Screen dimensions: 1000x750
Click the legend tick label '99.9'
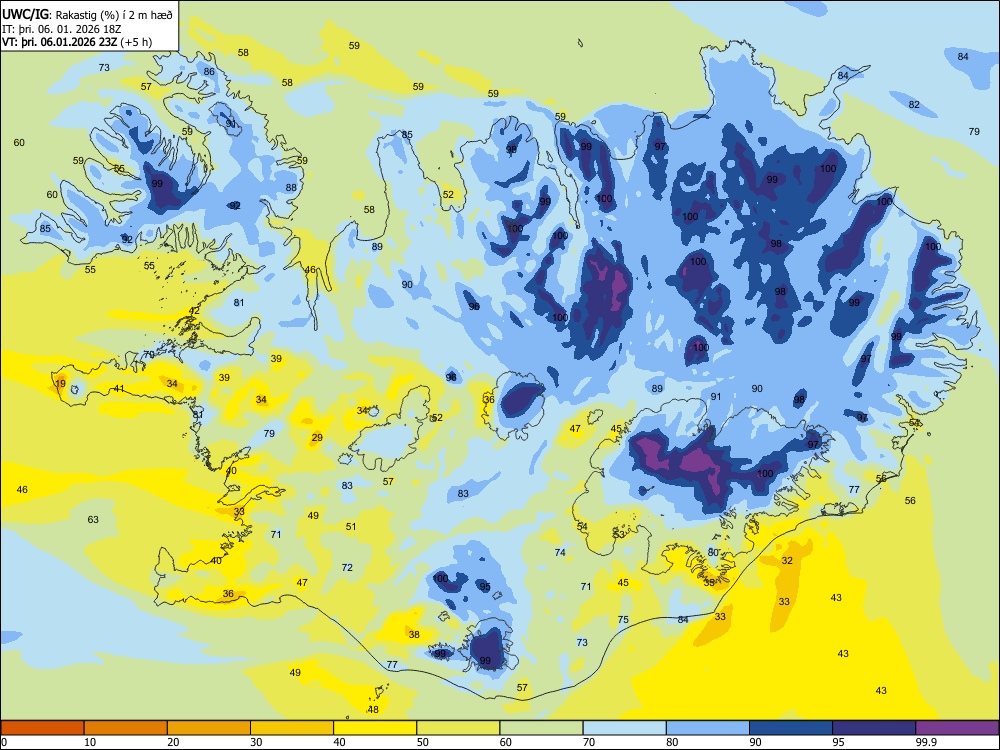coord(925,742)
